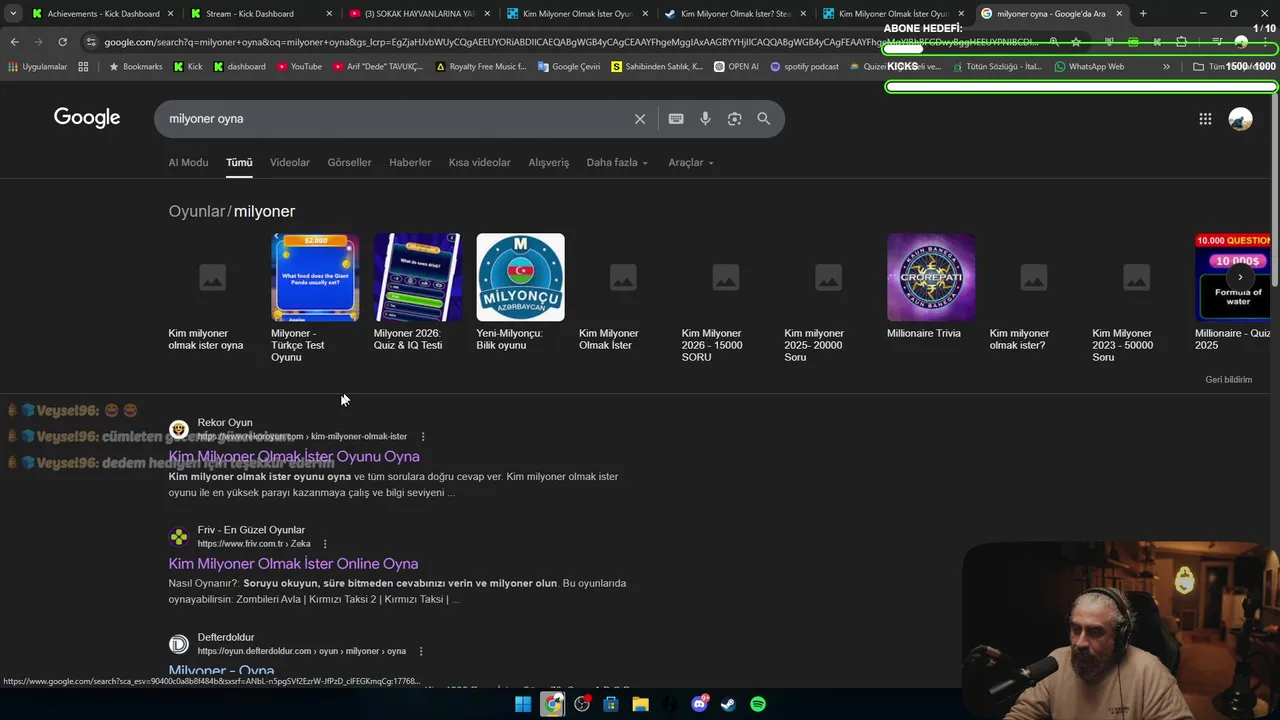Open Kick bookmark
The height and width of the screenshot is (720, 1280).
pyautogui.click(x=187, y=67)
